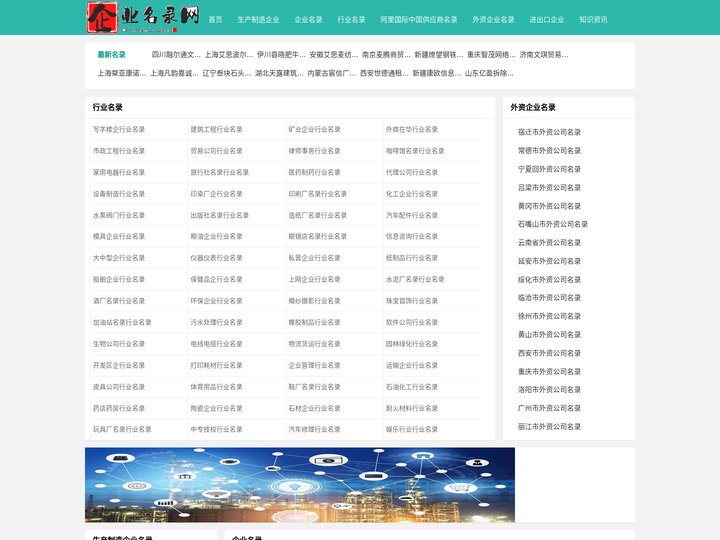Open 西安市外资公司名录
The width and height of the screenshot is (720, 540).
(549, 353)
